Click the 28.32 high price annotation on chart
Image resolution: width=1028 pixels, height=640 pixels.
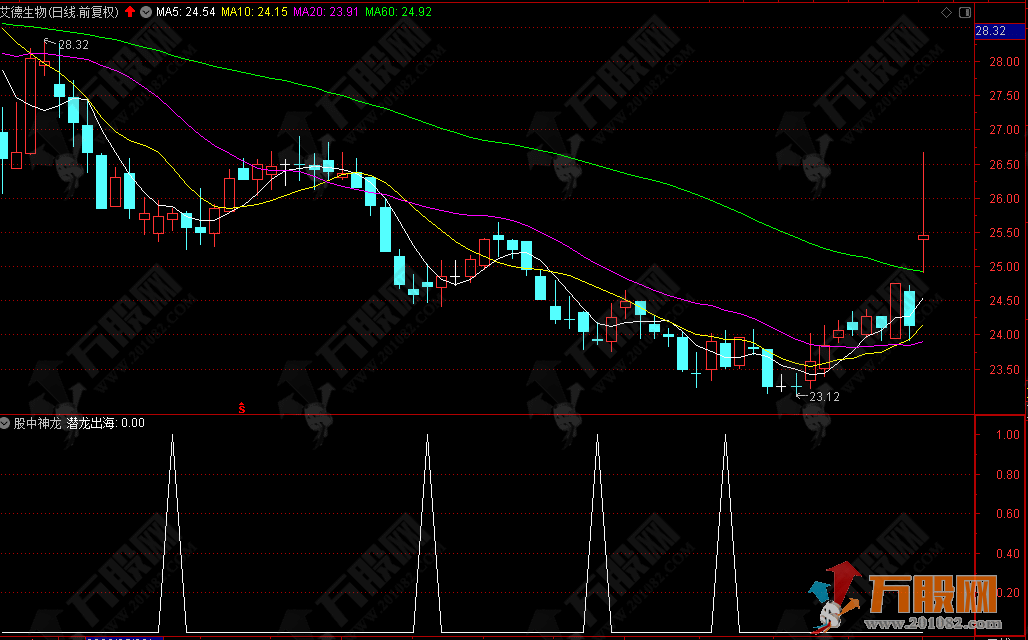[73, 45]
